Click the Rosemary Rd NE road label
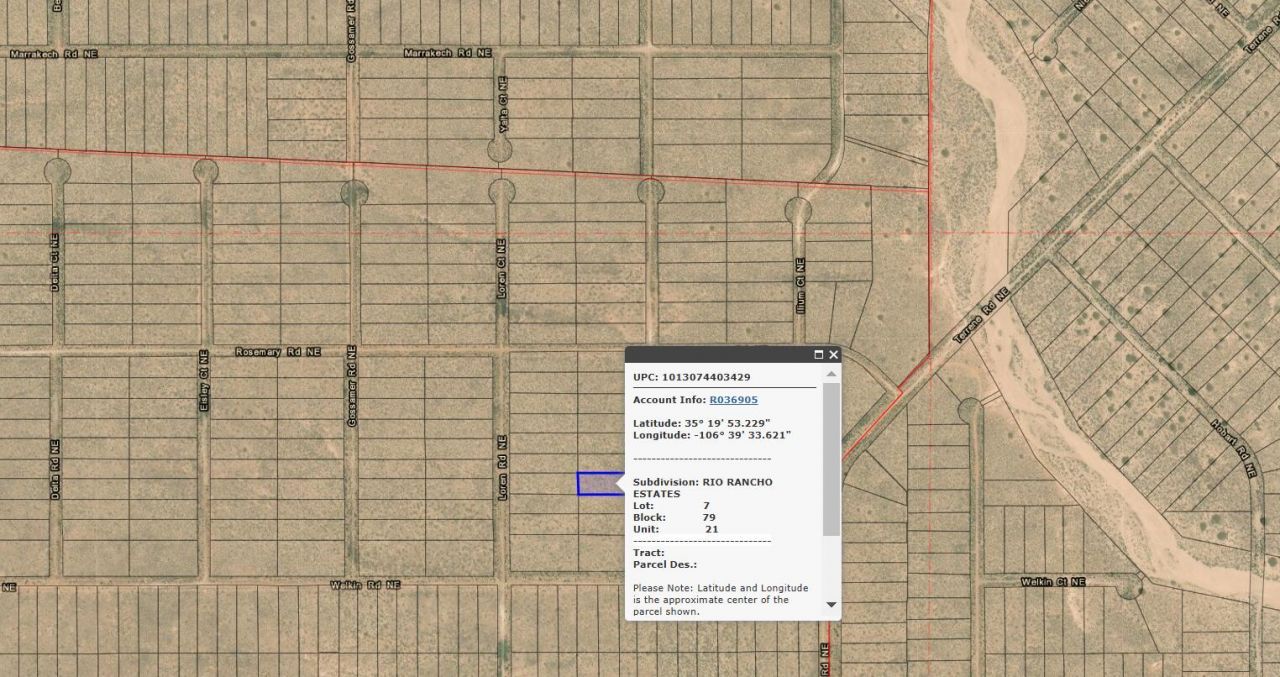Image resolution: width=1280 pixels, height=677 pixels. tap(277, 352)
